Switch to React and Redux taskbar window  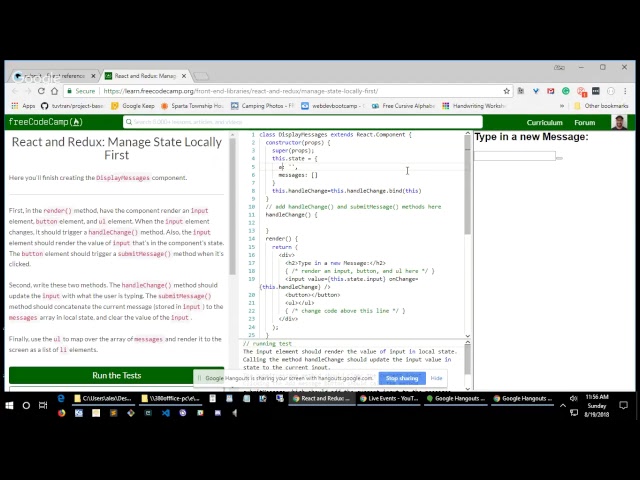(321, 398)
